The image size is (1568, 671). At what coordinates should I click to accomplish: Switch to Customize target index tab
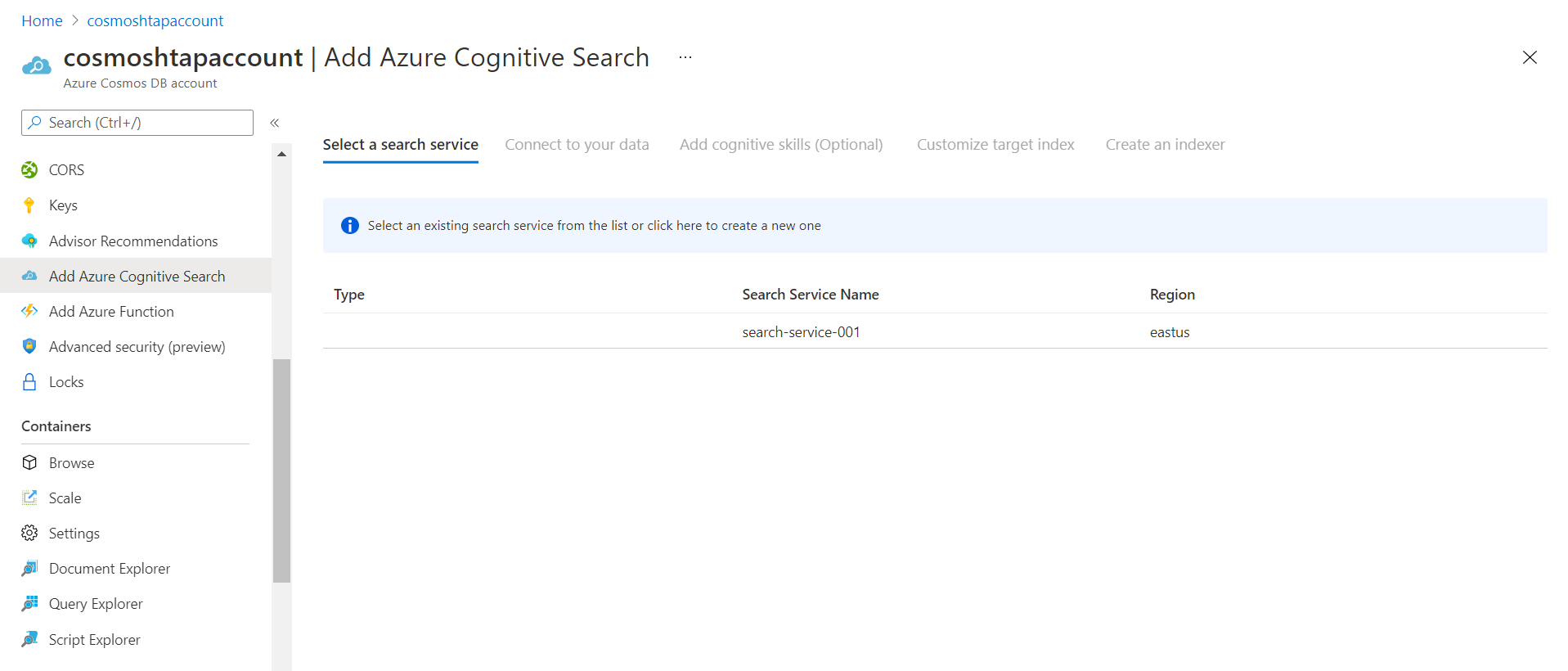(x=995, y=145)
